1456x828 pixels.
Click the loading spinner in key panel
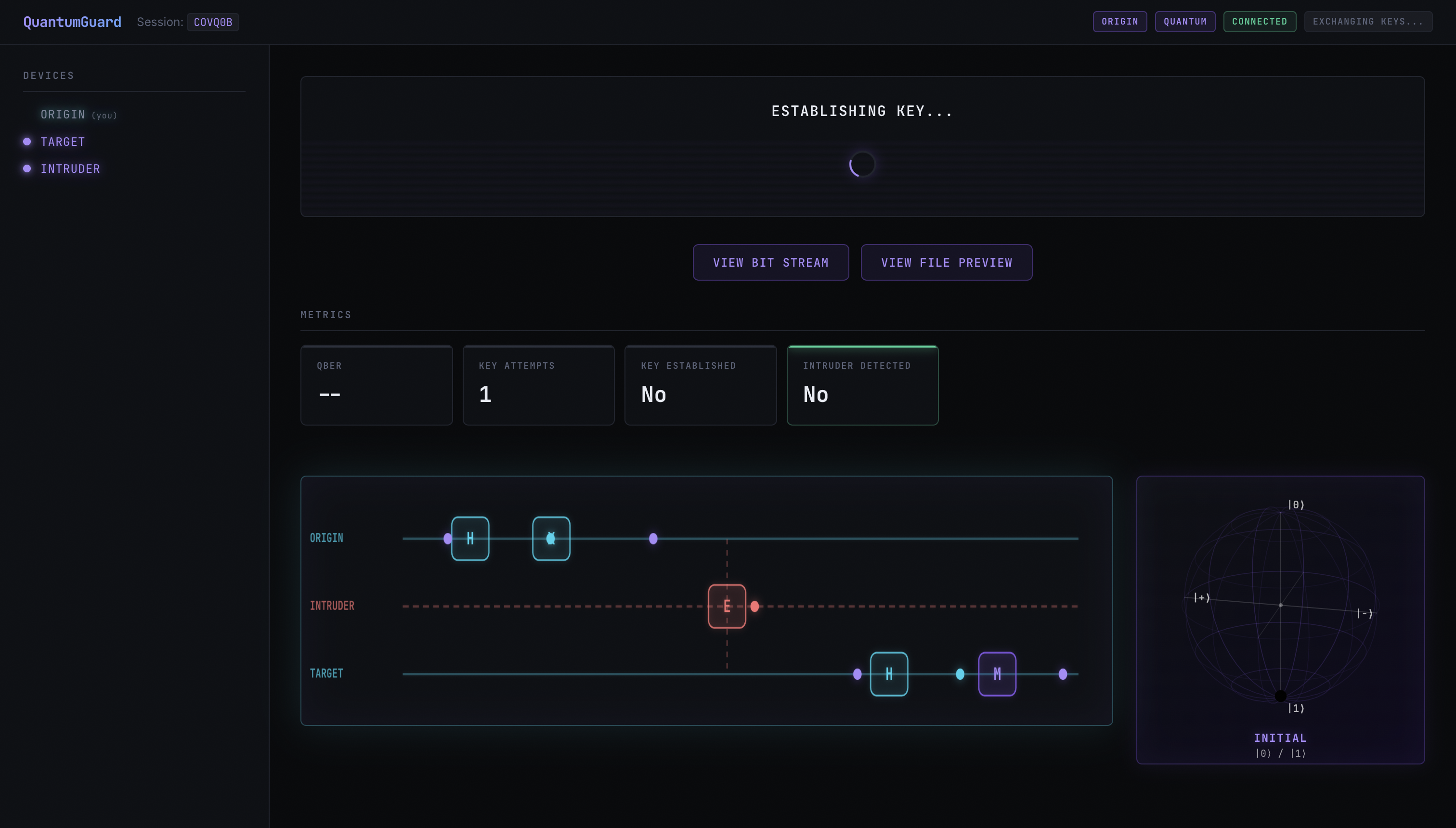click(862, 164)
